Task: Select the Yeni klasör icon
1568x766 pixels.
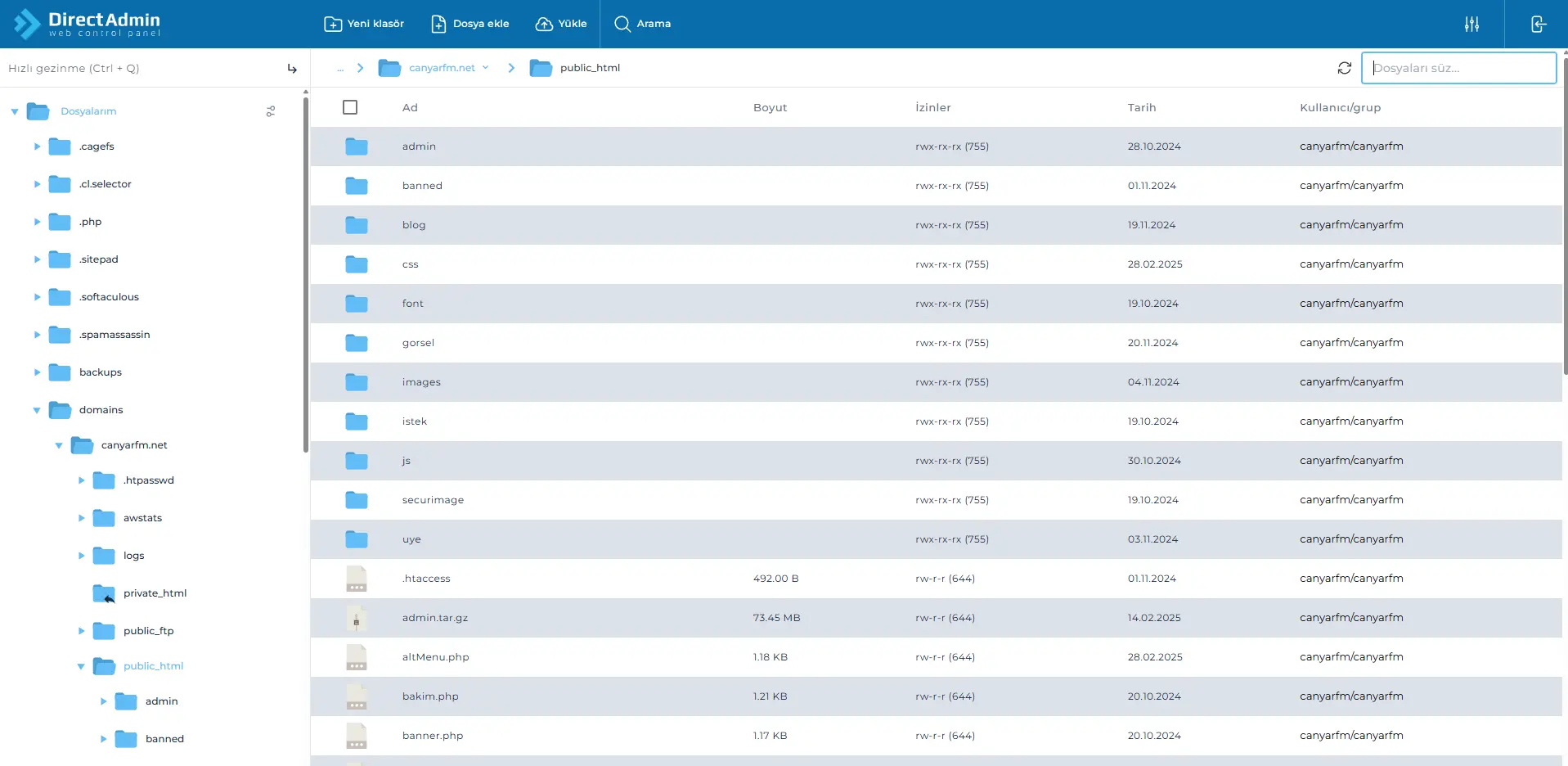Action: (x=332, y=24)
